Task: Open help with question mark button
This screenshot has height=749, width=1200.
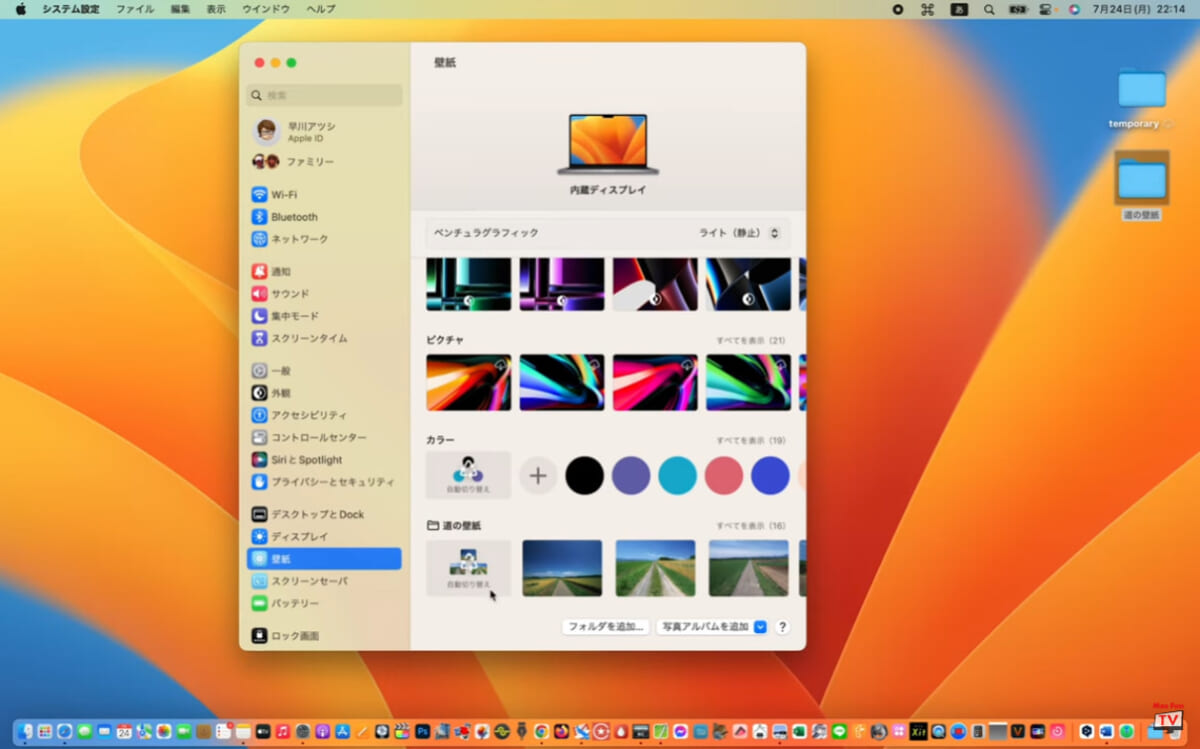Action: click(782, 627)
